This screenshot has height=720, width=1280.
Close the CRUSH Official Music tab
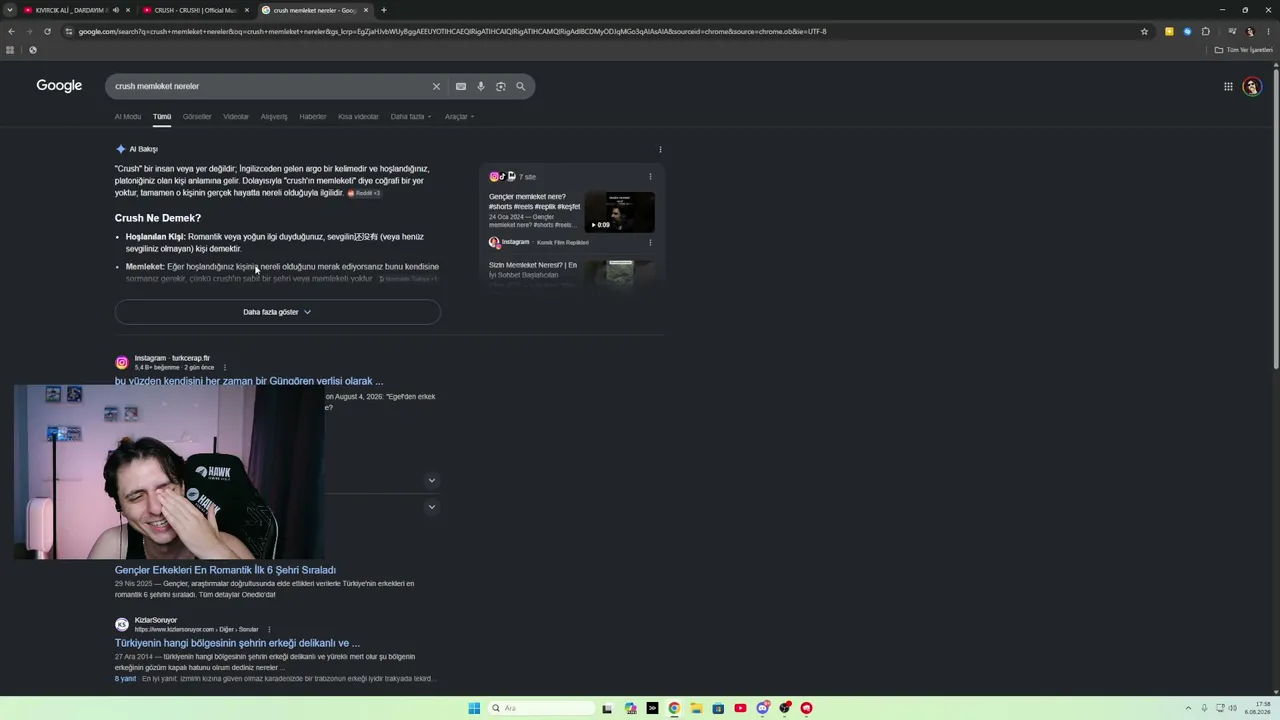pos(247,10)
